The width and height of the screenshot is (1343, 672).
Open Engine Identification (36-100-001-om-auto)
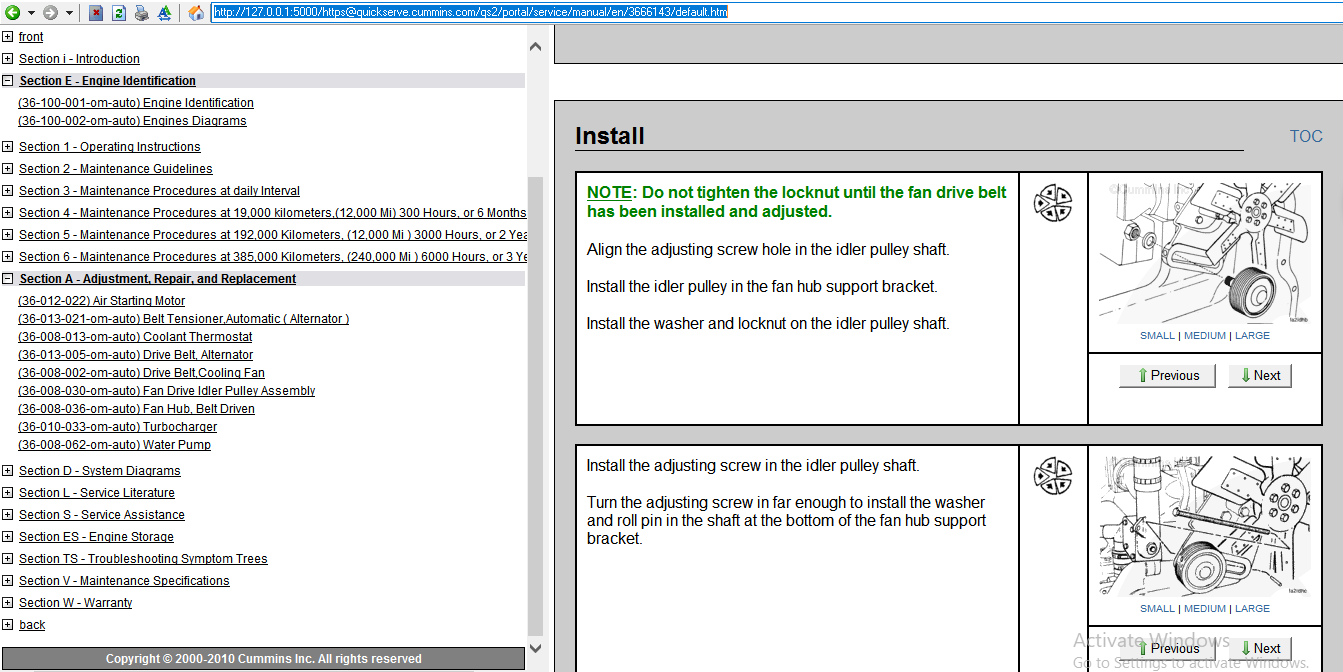(136, 103)
